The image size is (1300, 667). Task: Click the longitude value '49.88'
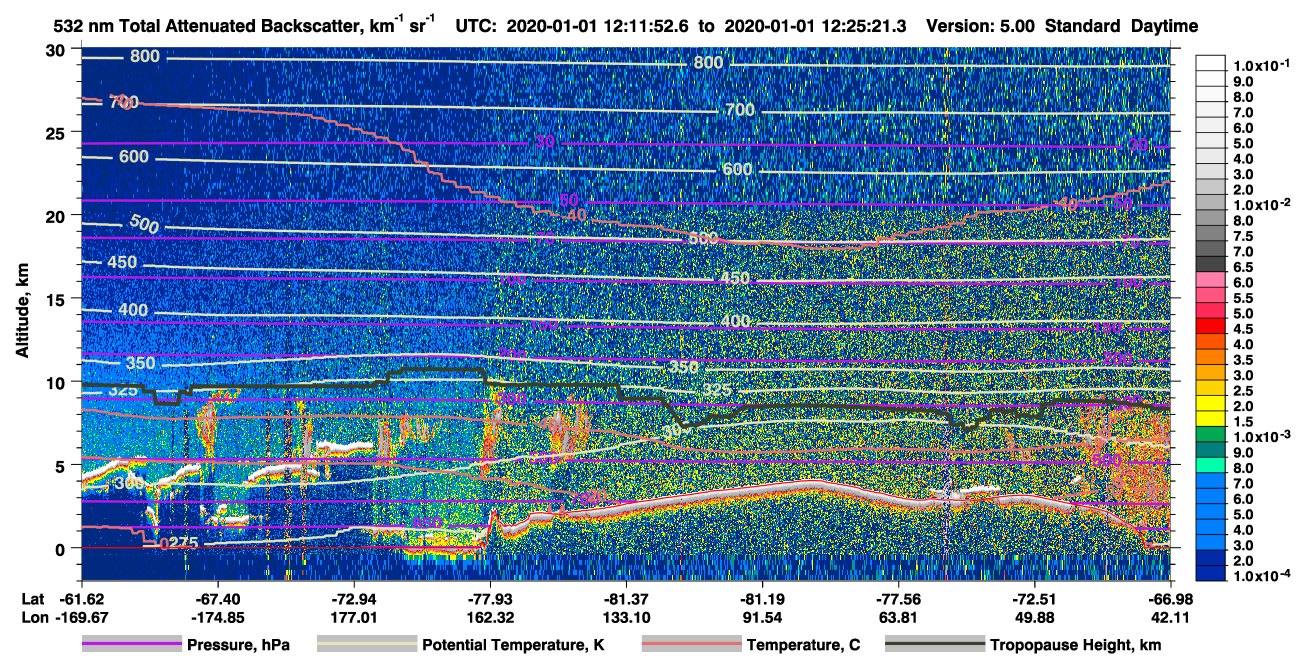(1035, 617)
